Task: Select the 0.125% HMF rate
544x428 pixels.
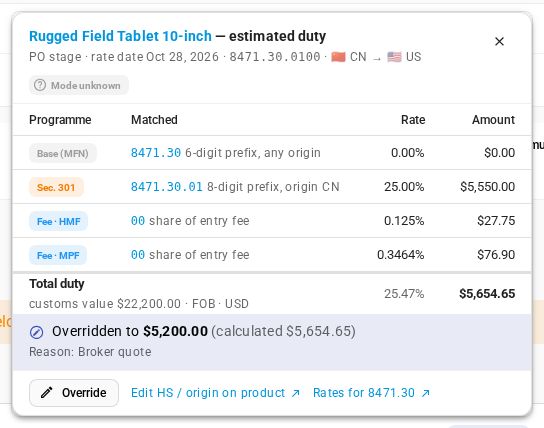Action: click(404, 221)
